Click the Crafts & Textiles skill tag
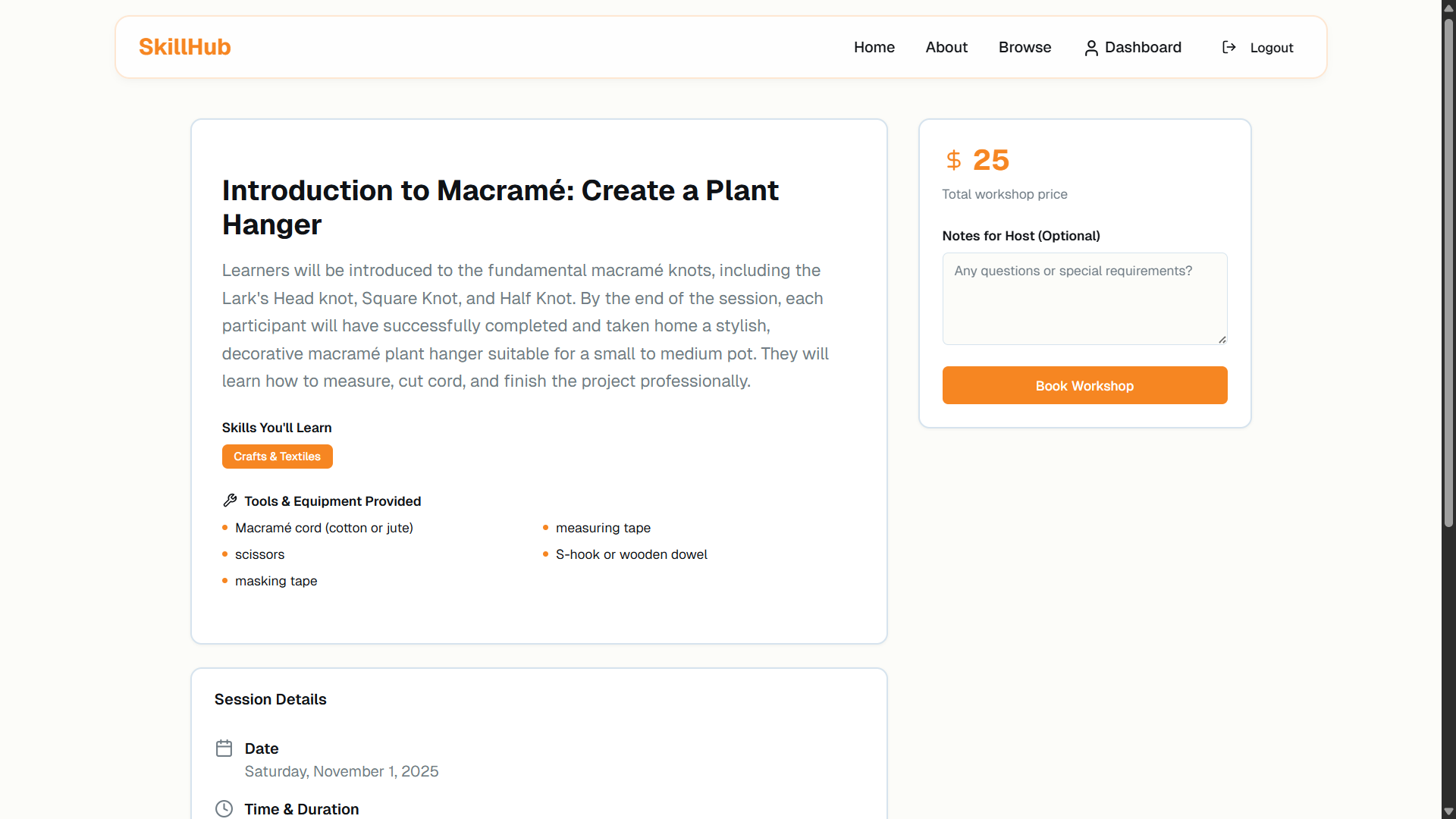 (x=277, y=457)
